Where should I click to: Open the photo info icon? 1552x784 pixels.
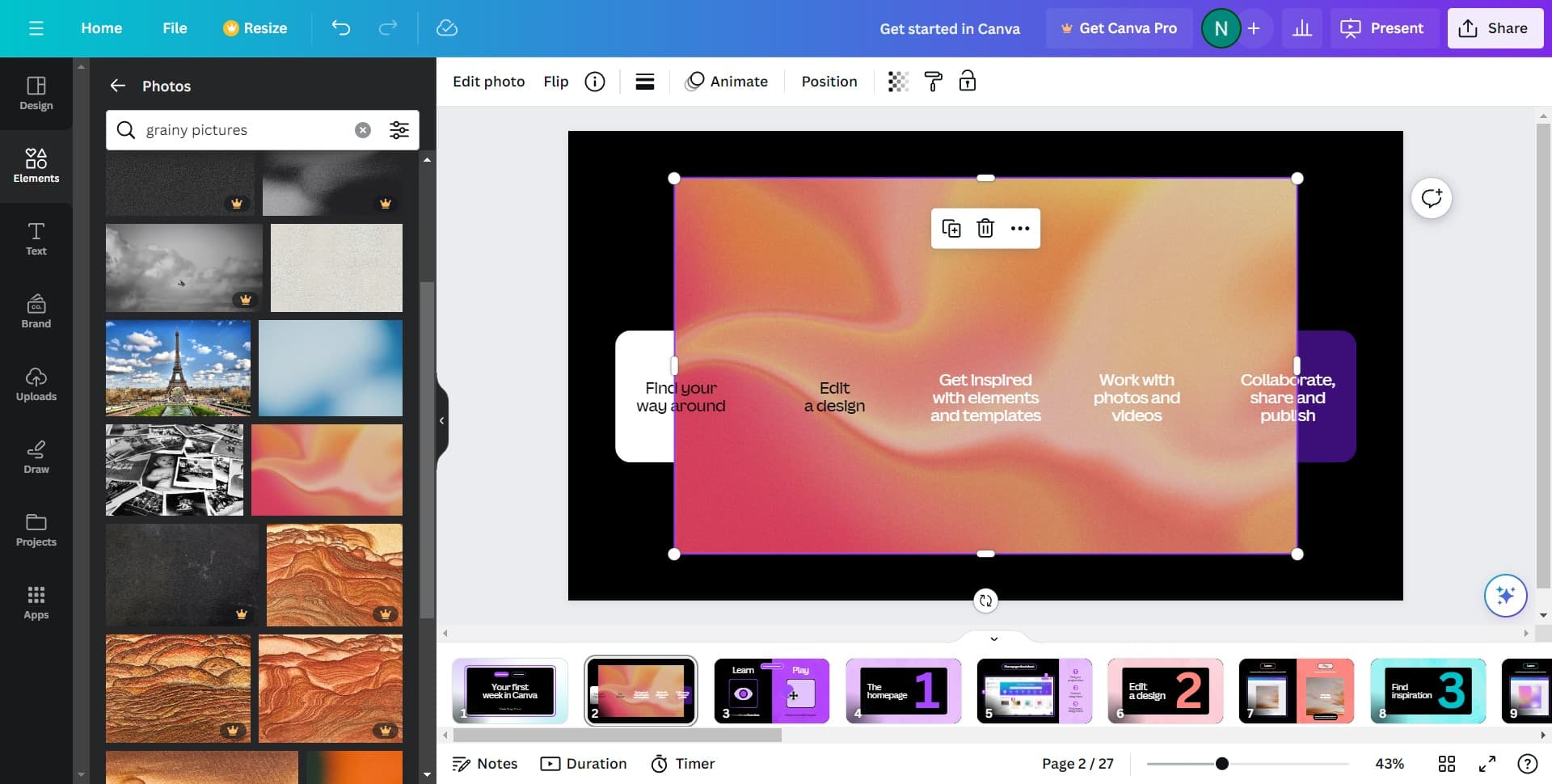[595, 82]
